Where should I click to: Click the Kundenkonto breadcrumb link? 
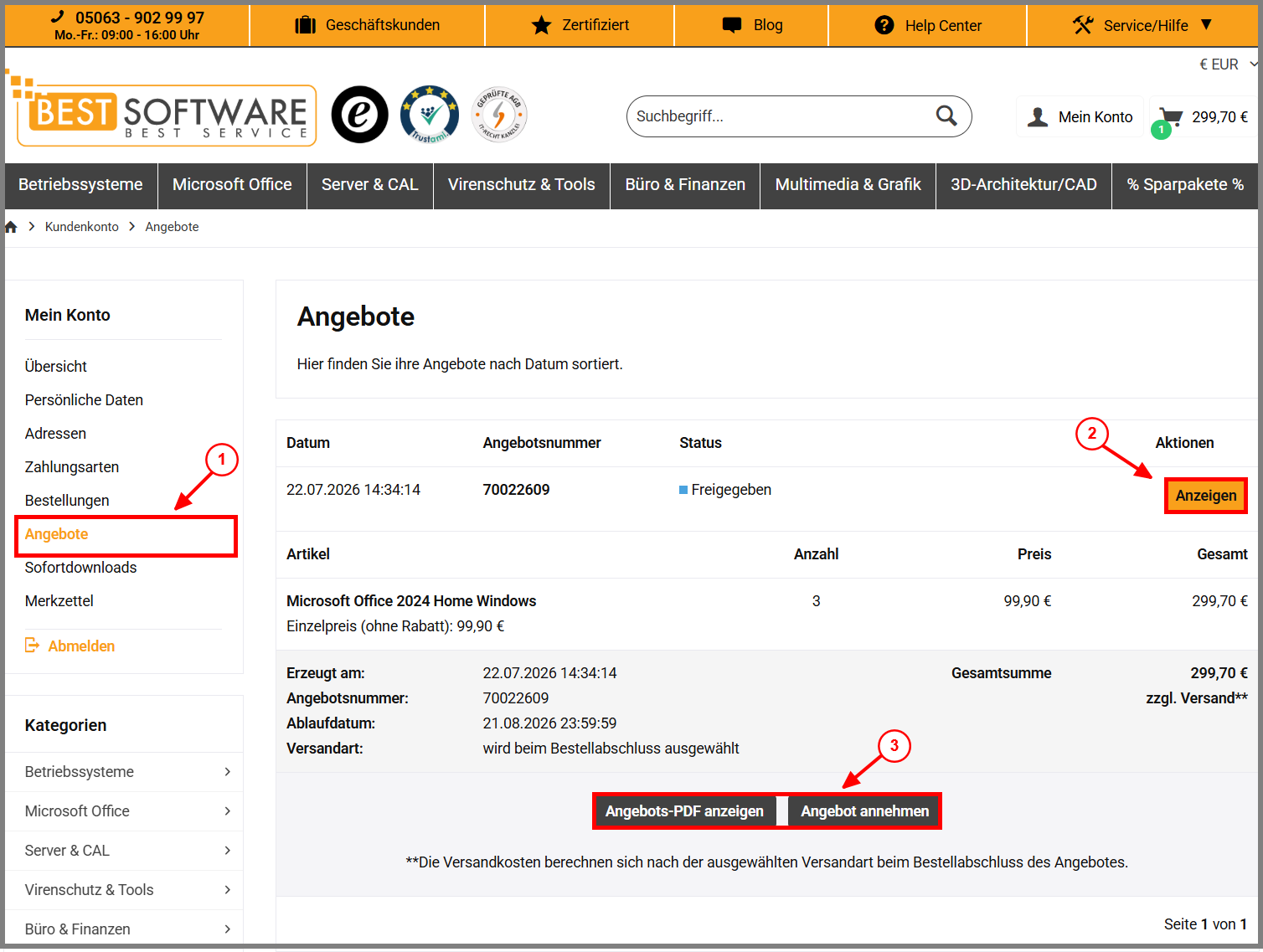(x=82, y=227)
